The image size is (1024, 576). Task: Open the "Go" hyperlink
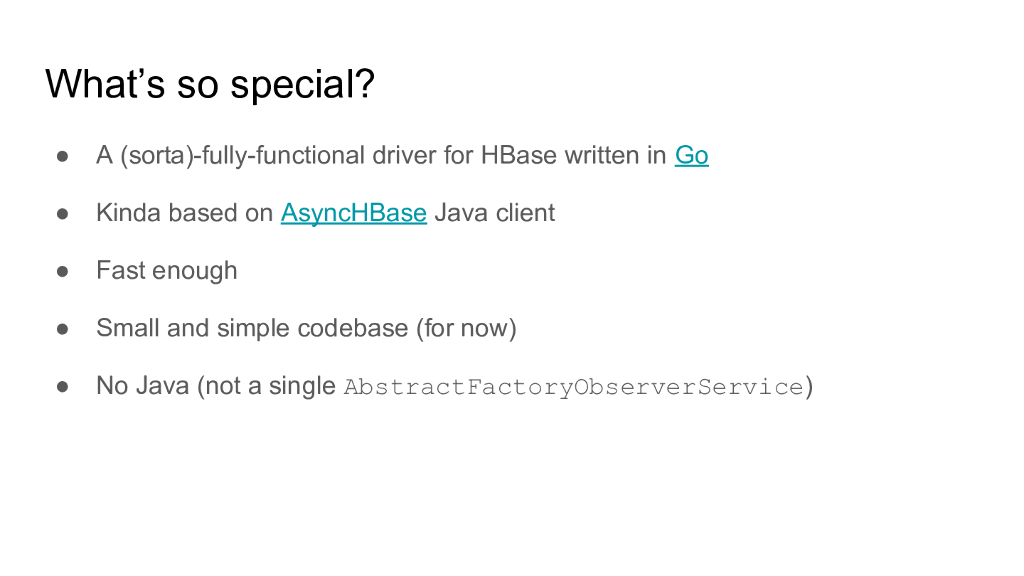pos(692,156)
